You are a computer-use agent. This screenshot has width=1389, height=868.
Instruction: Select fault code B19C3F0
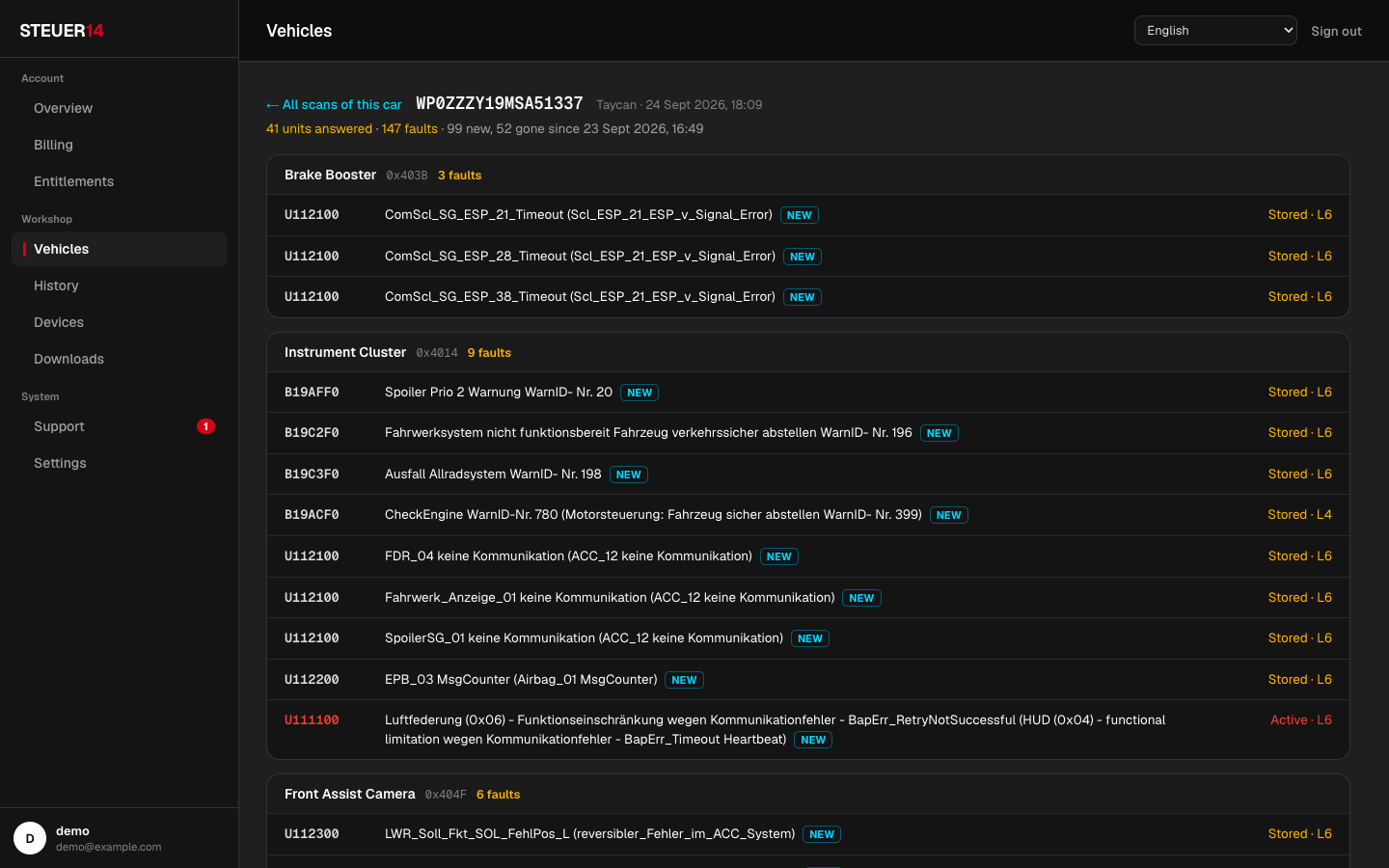tap(312, 475)
